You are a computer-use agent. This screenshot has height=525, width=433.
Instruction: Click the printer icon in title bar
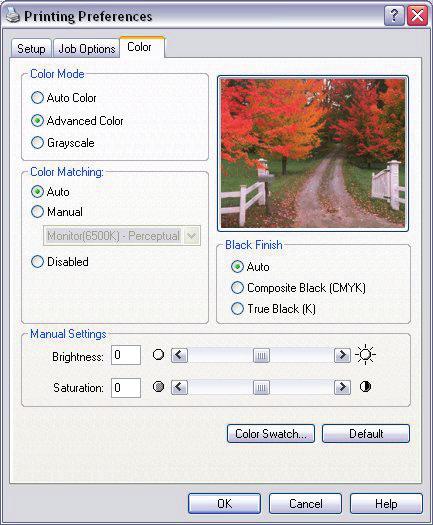tap(12, 15)
